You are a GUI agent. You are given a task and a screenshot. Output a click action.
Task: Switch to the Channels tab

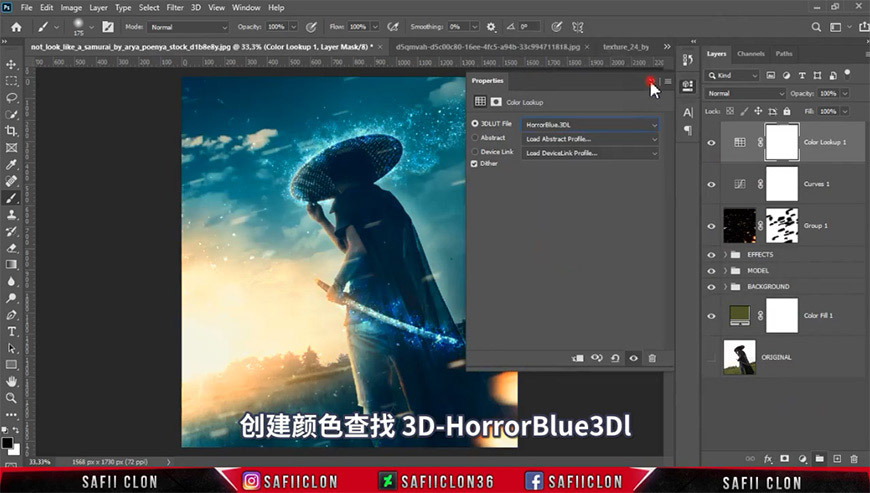(751, 54)
